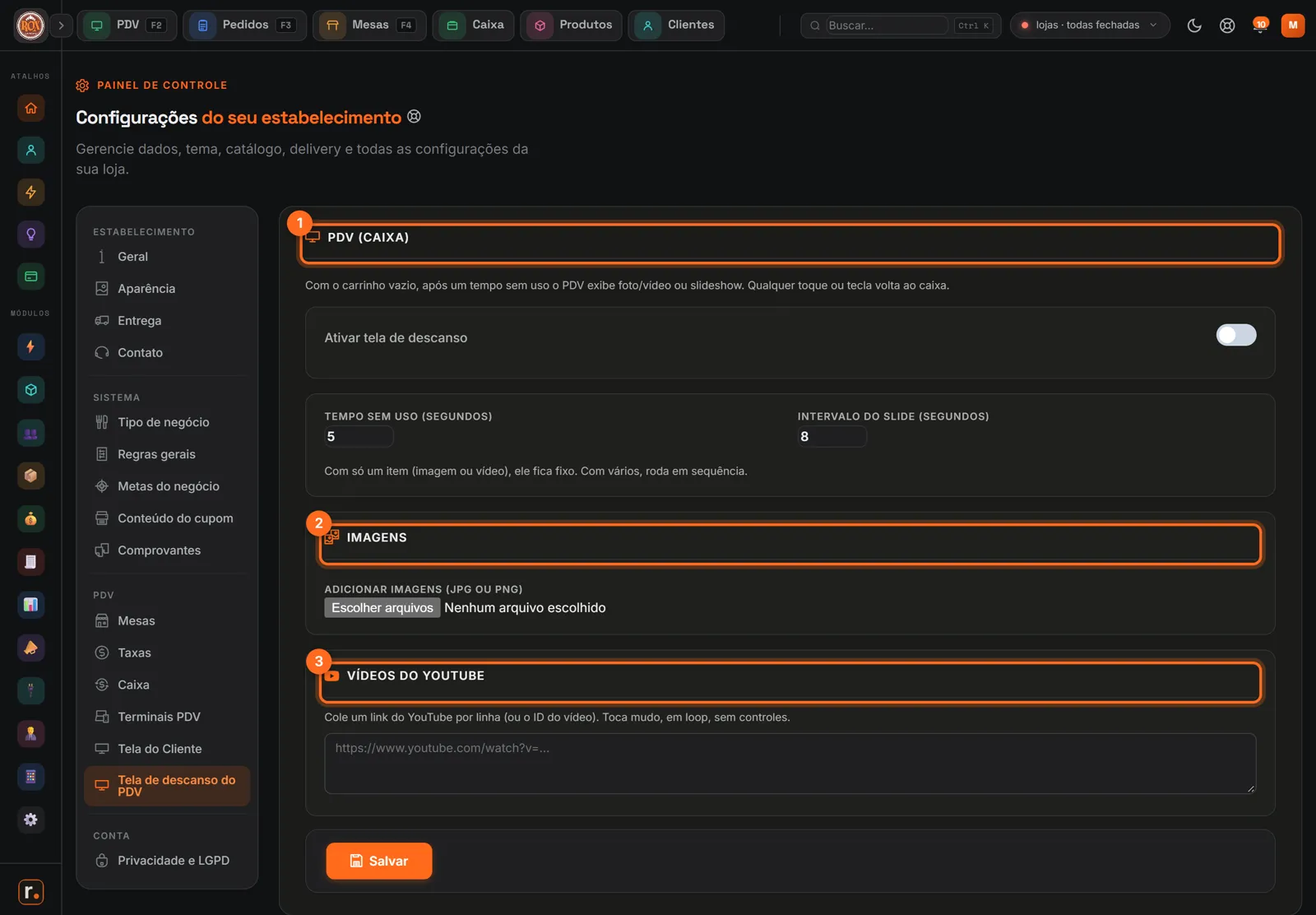
Task: Enable the Ativar tela de descanso switch
Action: click(x=1236, y=335)
